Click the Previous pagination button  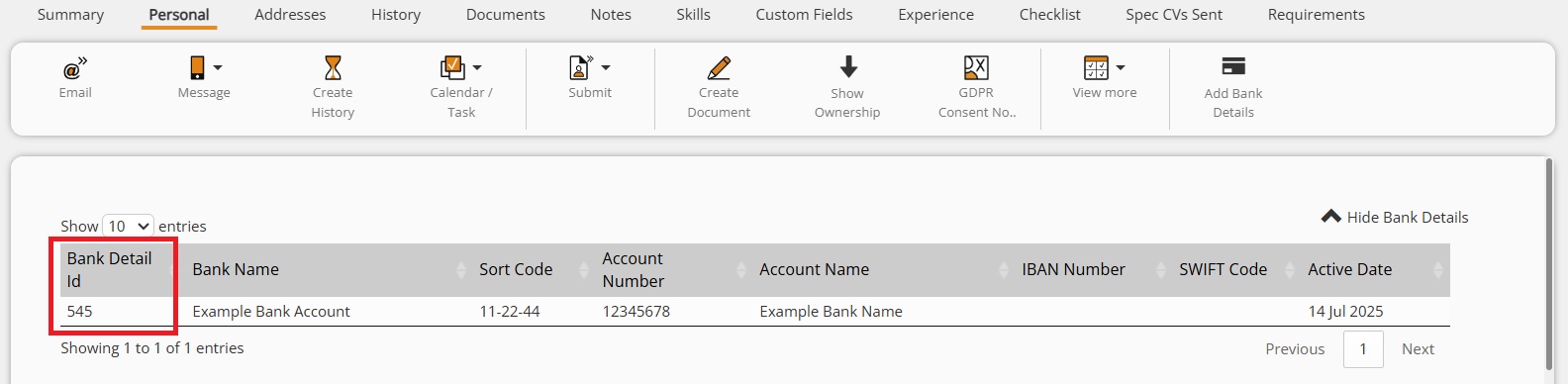coord(1295,348)
